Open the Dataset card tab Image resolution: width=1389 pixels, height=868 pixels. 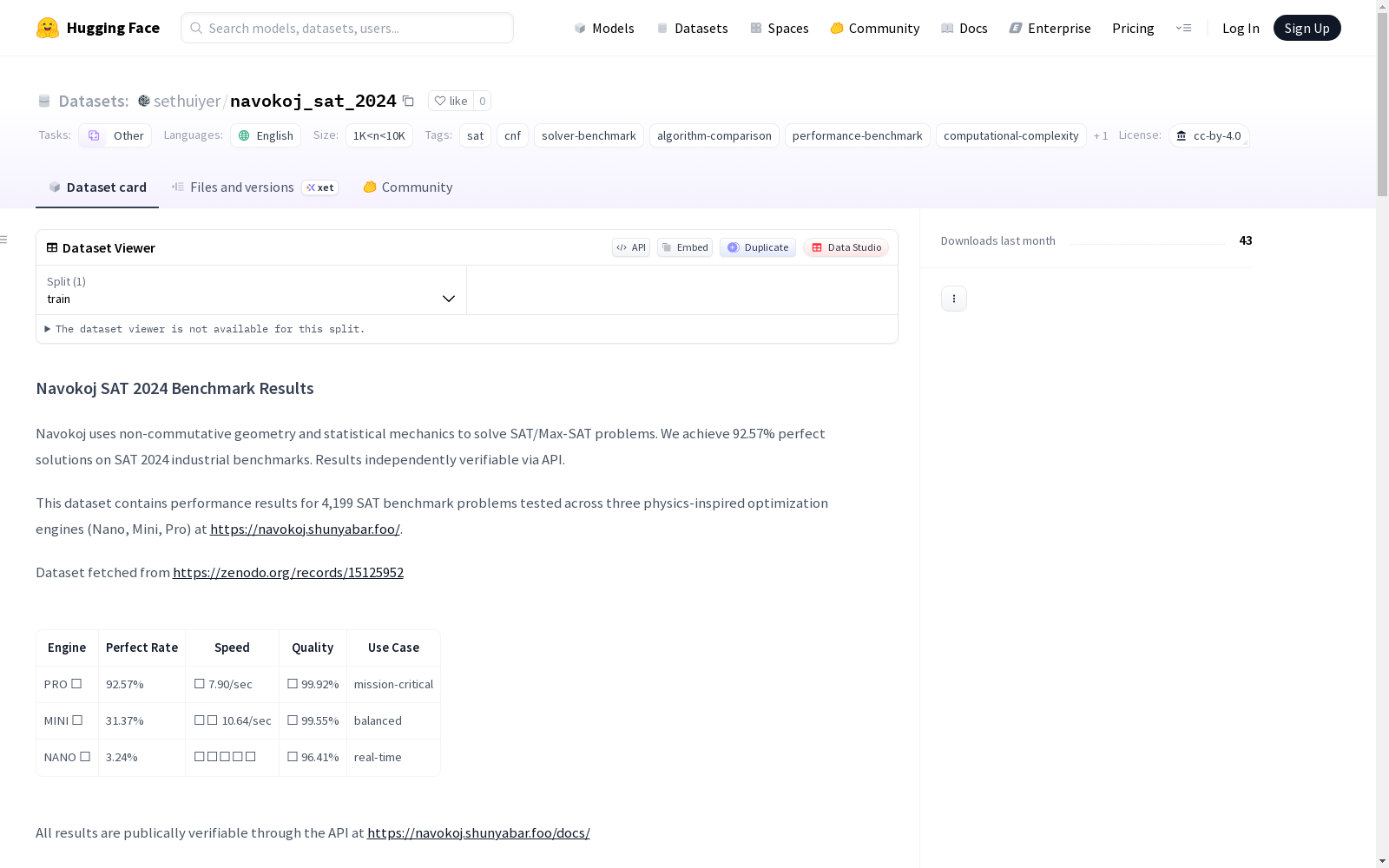point(97,187)
